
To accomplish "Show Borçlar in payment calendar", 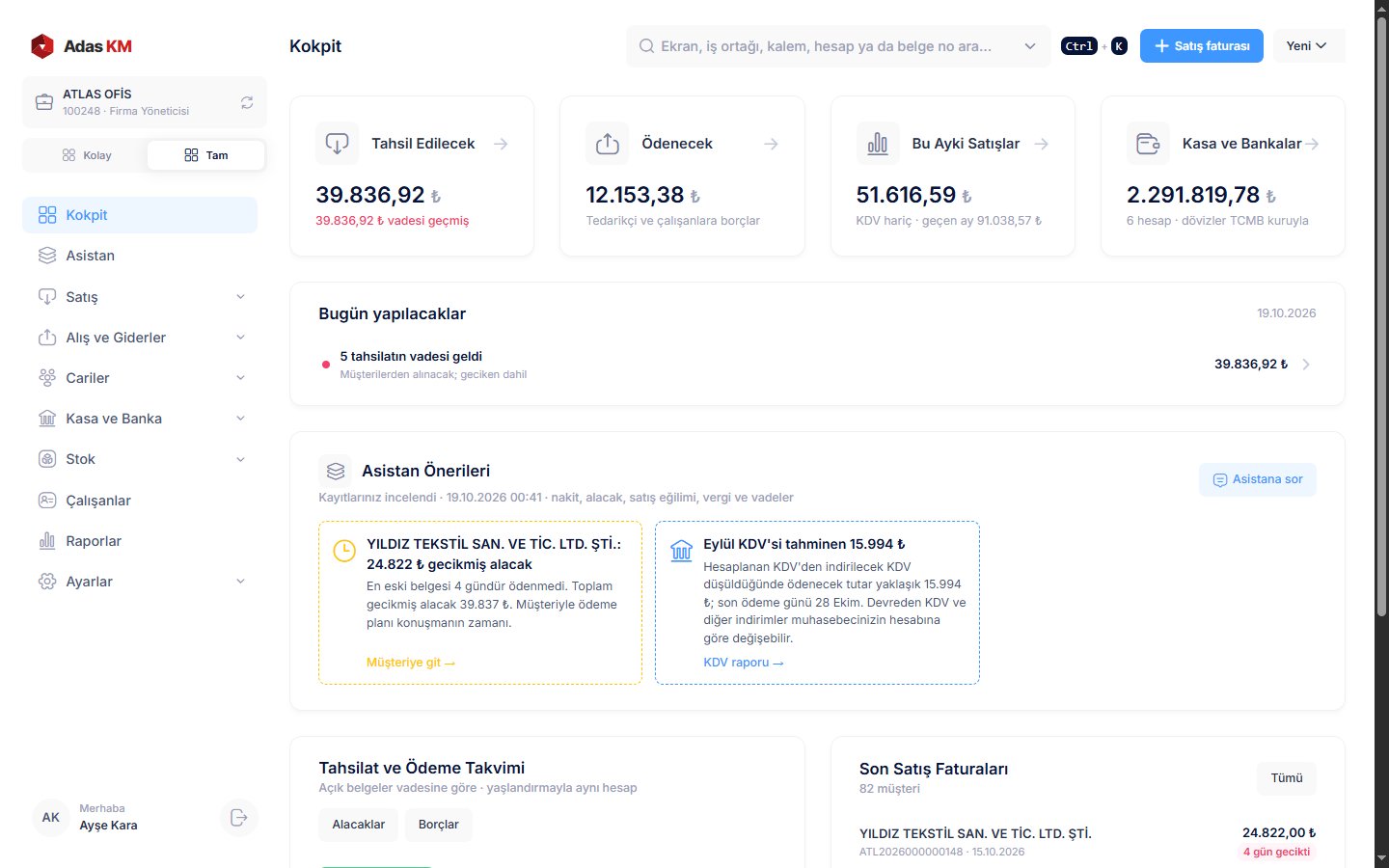I will 439,825.
